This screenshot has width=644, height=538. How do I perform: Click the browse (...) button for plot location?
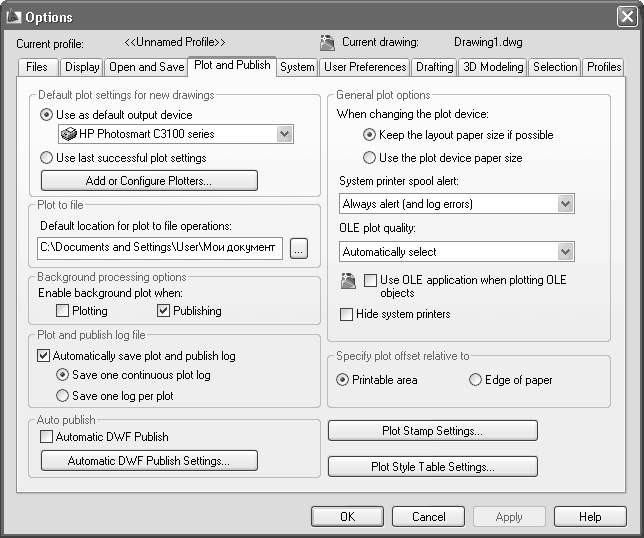pyautogui.click(x=298, y=249)
